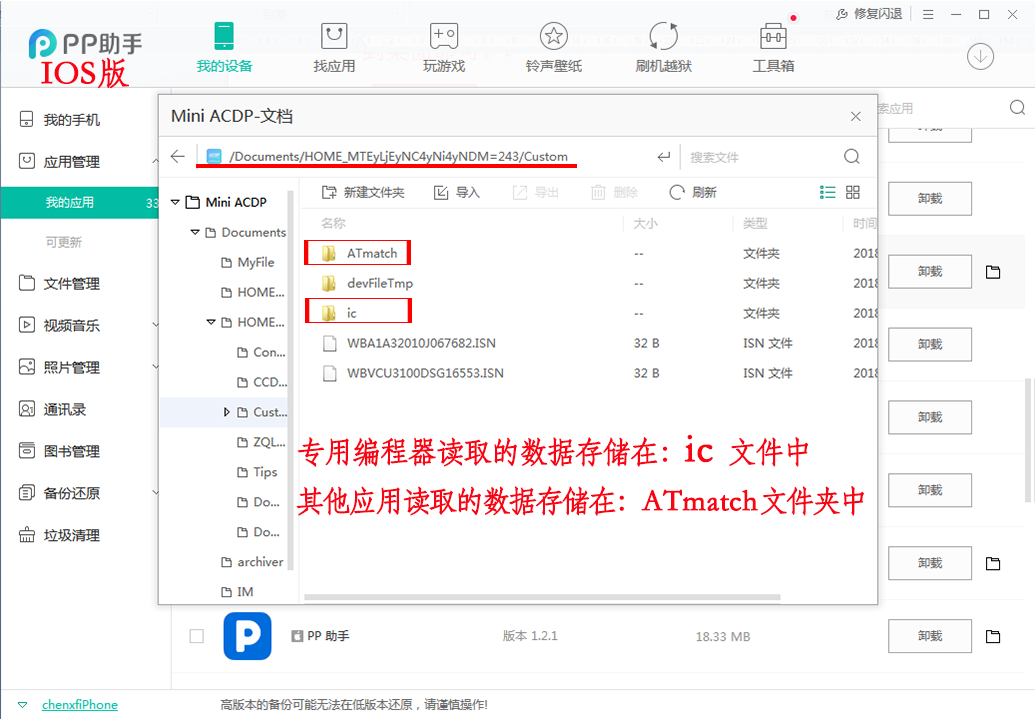Sort by 大小 column header
1035x719 pixels.
pyautogui.click(x=645, y=223)
